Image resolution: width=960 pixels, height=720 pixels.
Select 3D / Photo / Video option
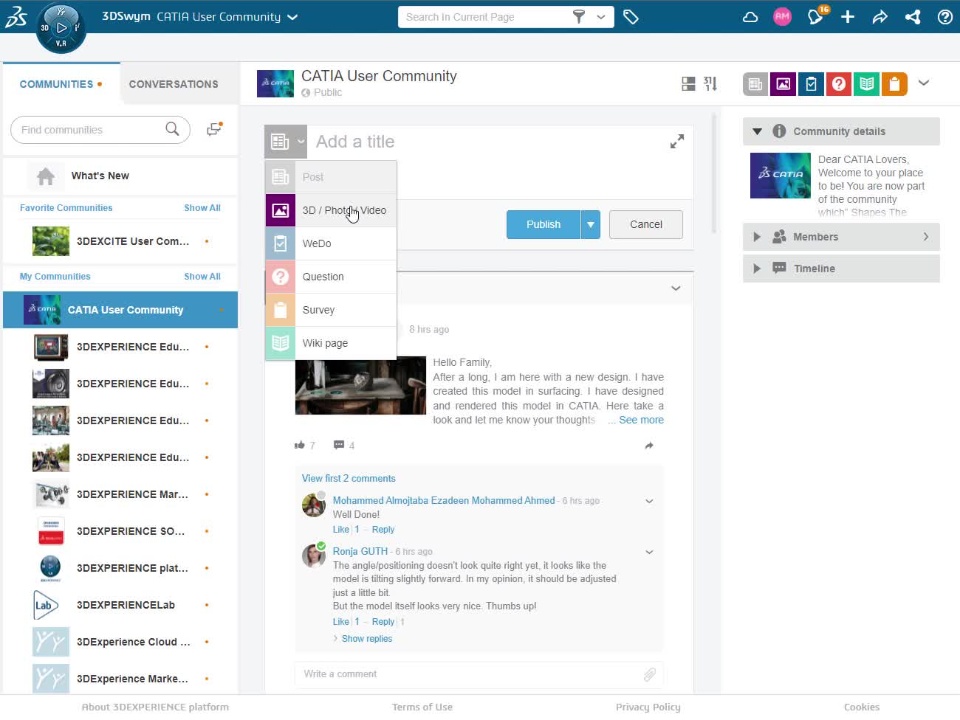pos(331,210)
